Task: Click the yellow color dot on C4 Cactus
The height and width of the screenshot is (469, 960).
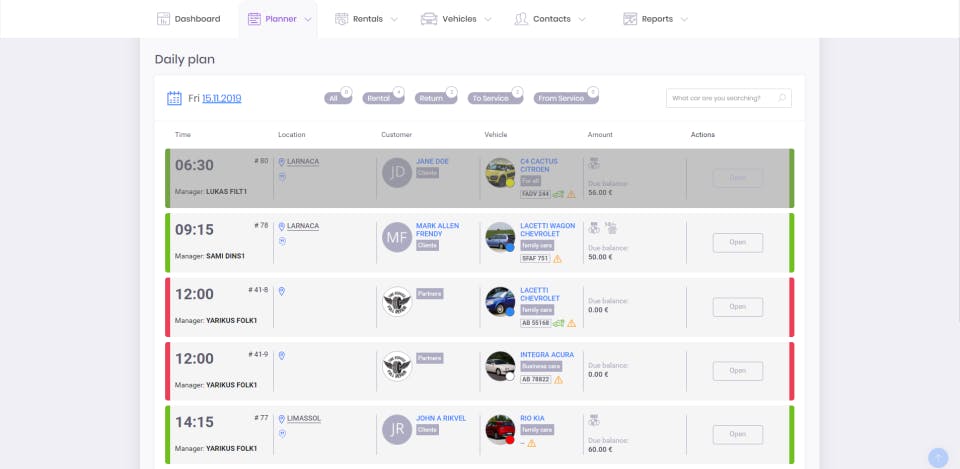Action: pyautogui.click(x=510, y=182)
